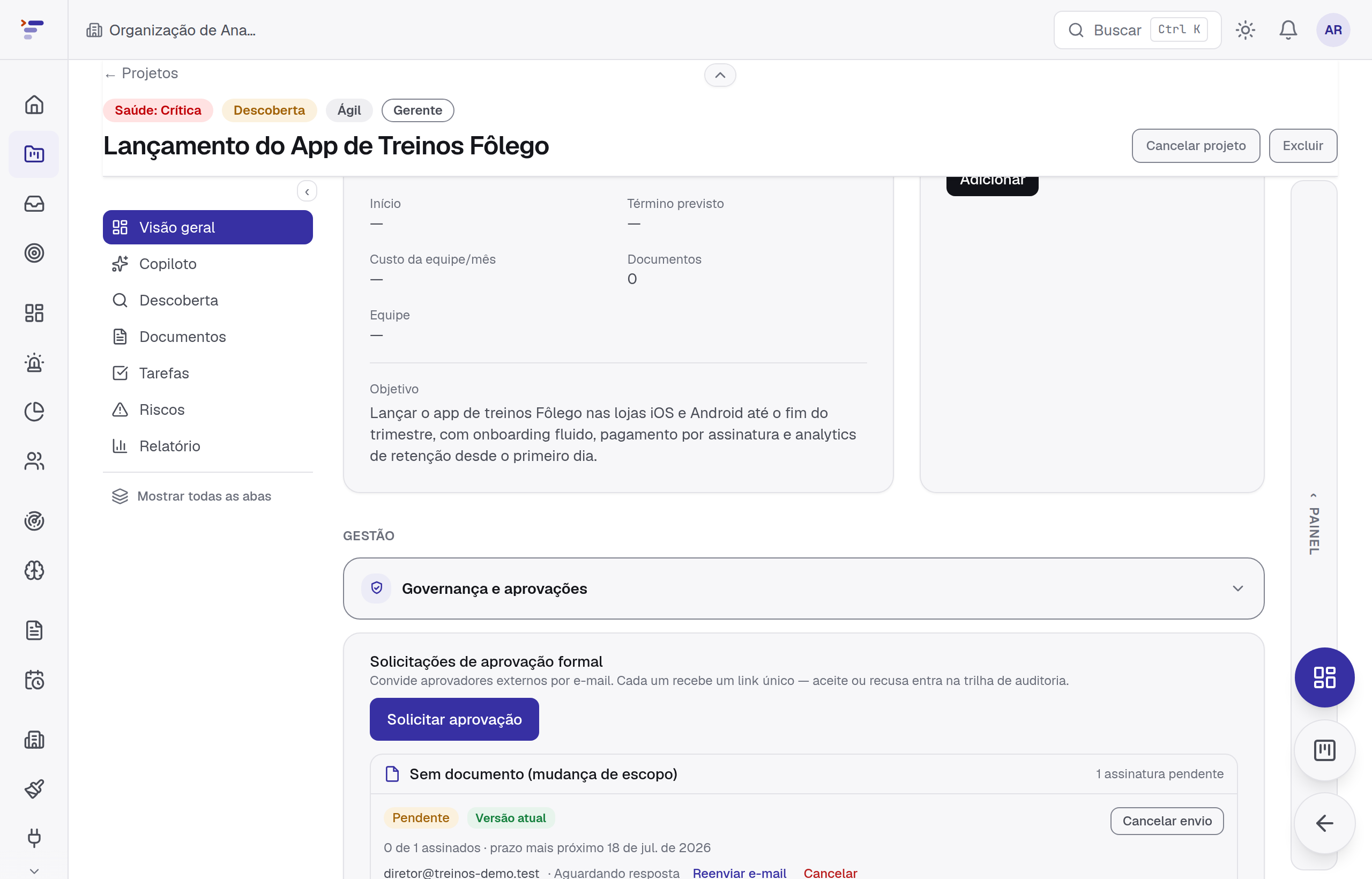The width and height of the screenshot is (1372, 879).
Task: Collapse the project tab sidebar arrow
Action: 307,192
